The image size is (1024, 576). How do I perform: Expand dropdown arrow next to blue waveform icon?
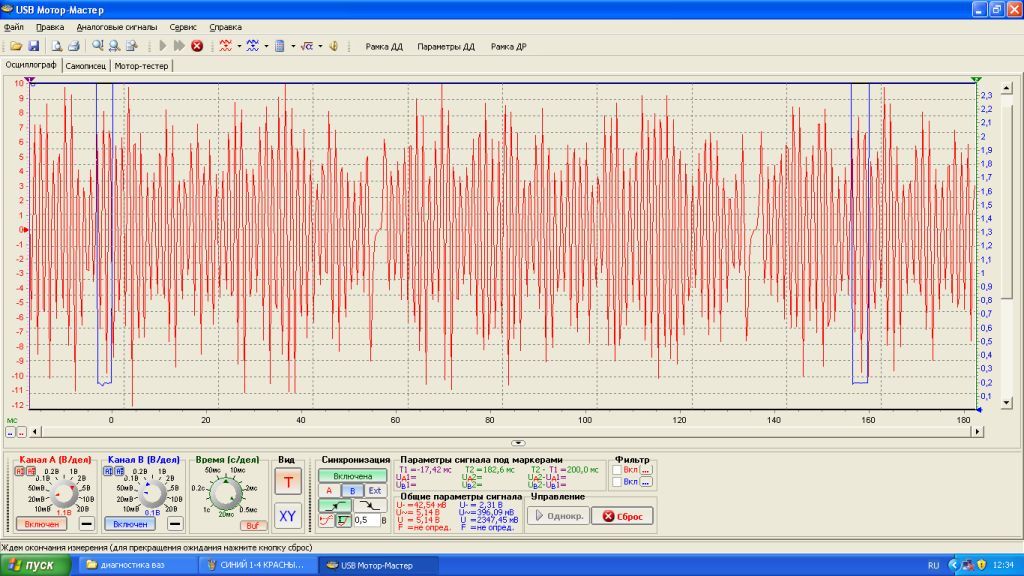266,46
